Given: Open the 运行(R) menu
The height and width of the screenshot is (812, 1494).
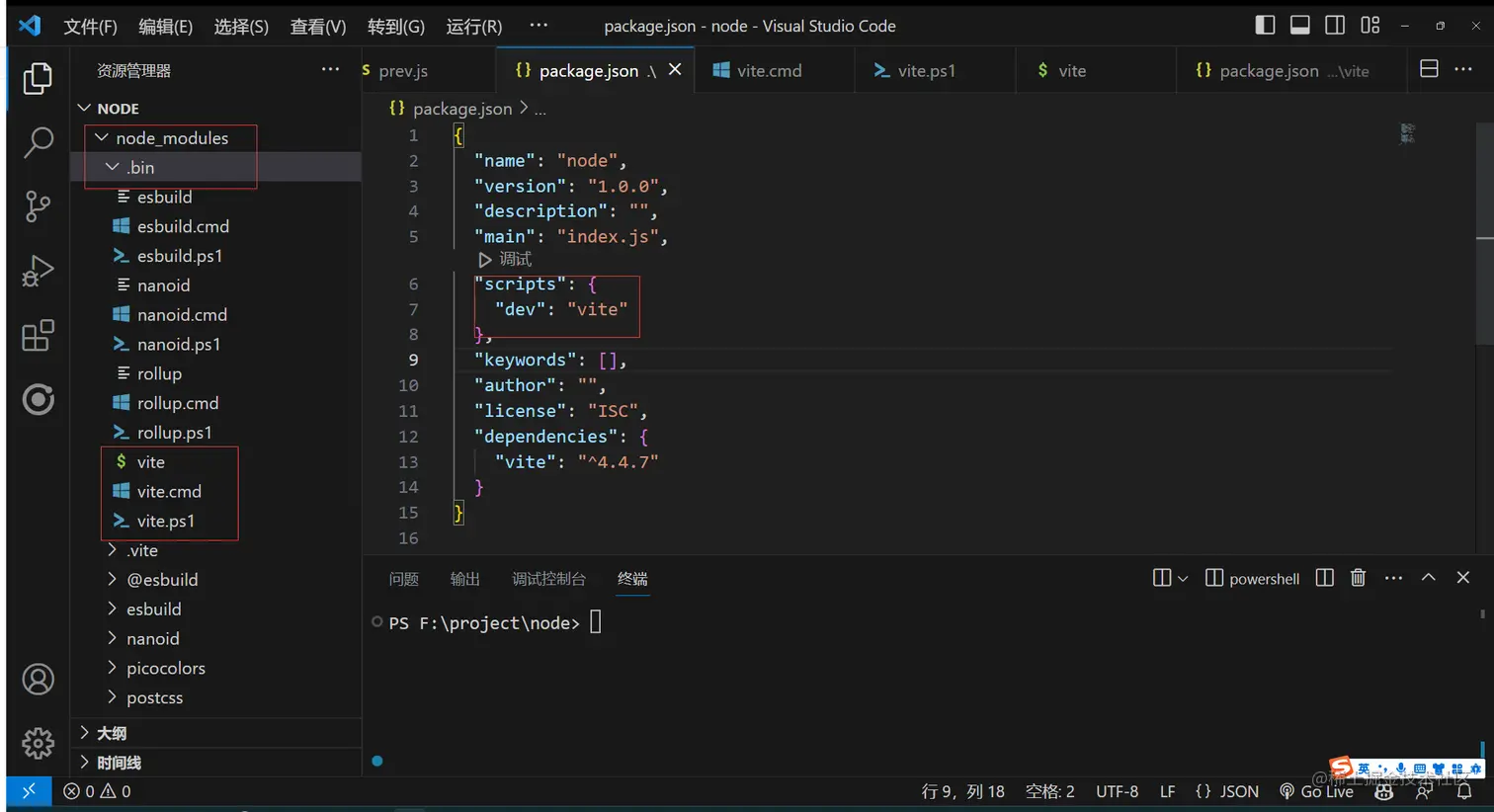Looking at the screenshot, I should click(x=474, y=27).
